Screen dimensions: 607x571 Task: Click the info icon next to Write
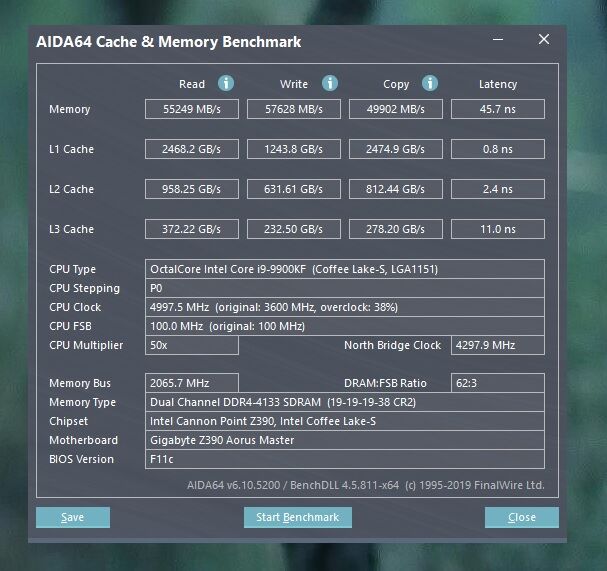(x=330, y=83)
